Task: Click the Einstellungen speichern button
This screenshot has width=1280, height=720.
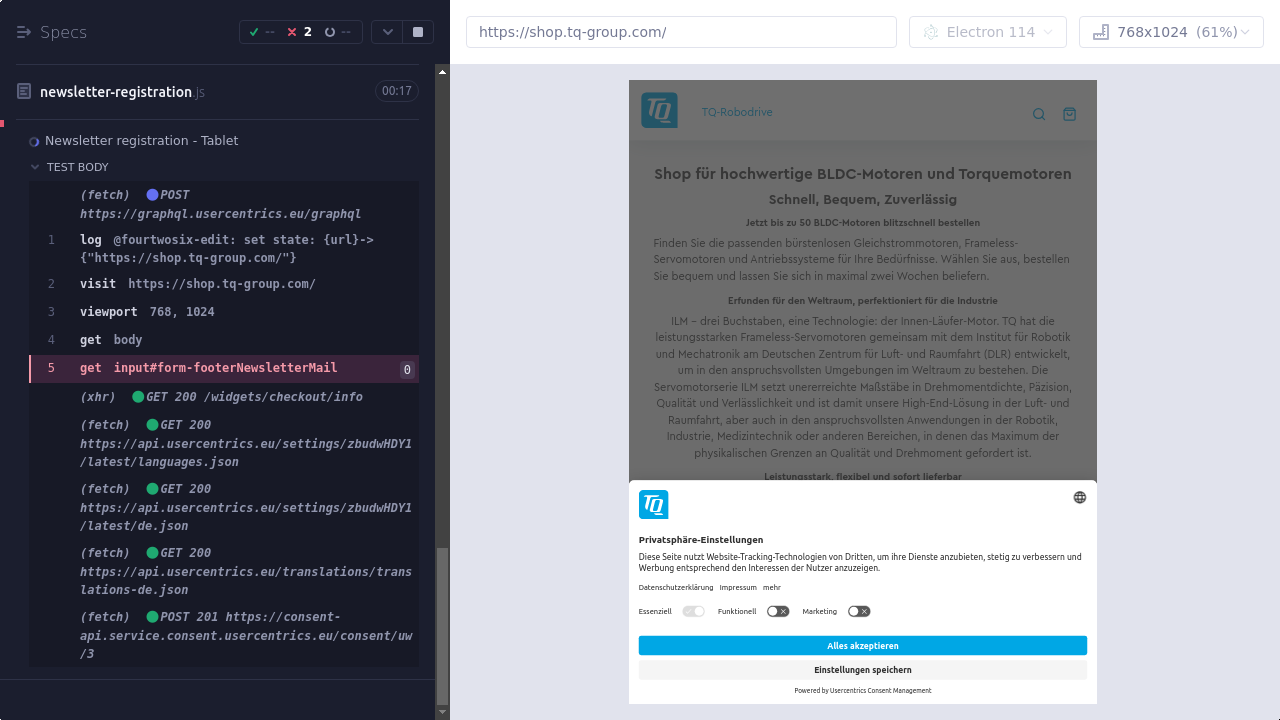Action: [862, 670]
